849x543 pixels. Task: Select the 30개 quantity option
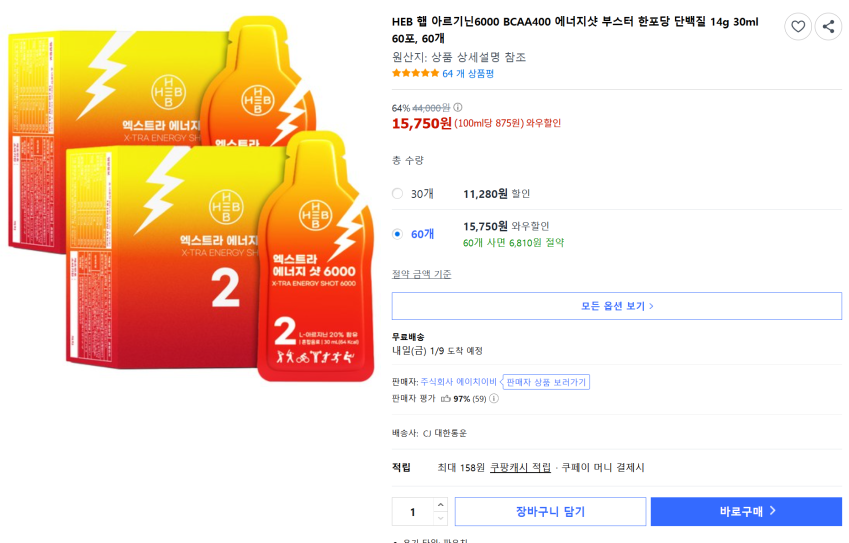coord(398,194)
